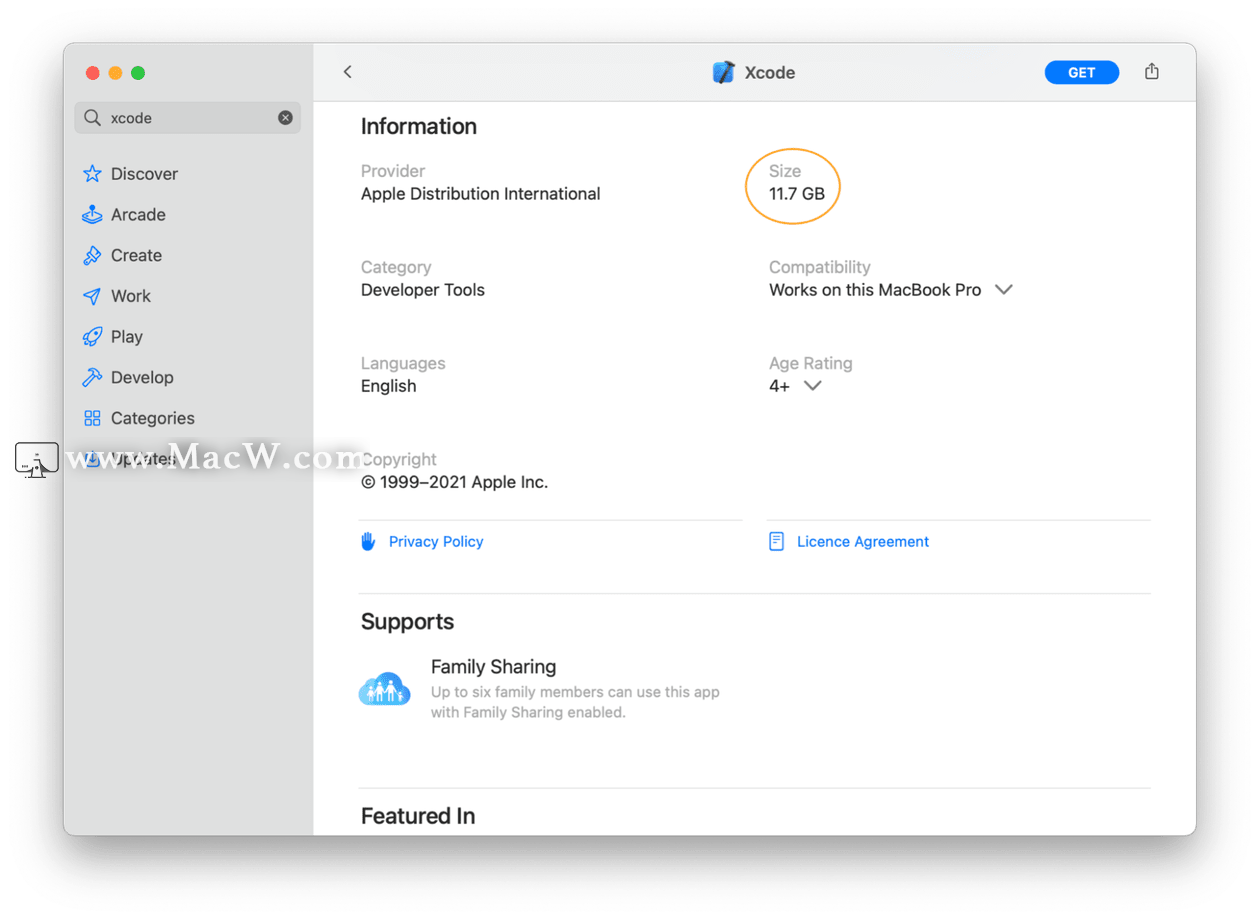Click the "Featured In" section heading
Screen dimensions: 1260x920
pos(418,816)
